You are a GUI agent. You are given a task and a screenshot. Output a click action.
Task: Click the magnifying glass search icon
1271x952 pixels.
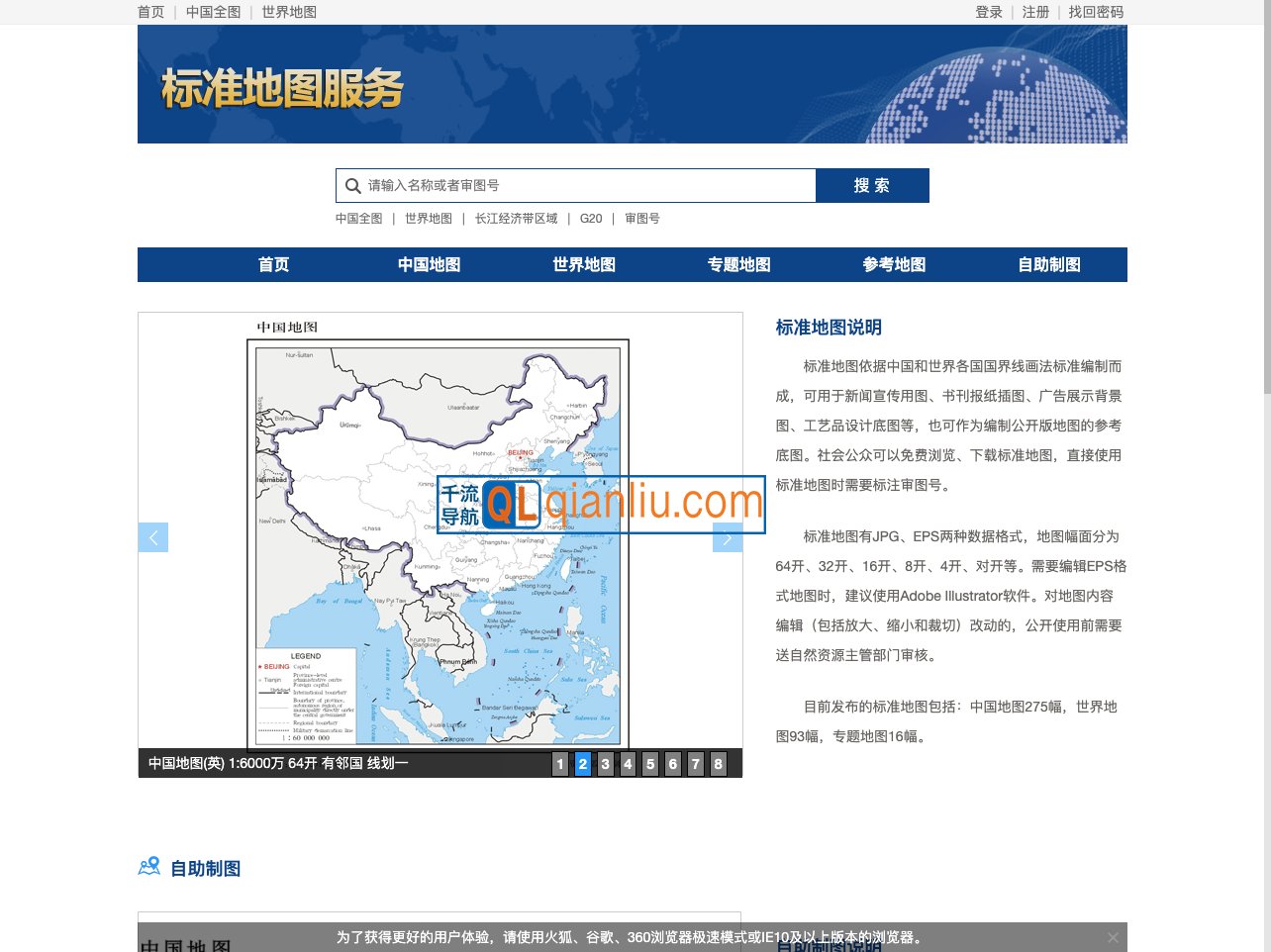point(353,185)
